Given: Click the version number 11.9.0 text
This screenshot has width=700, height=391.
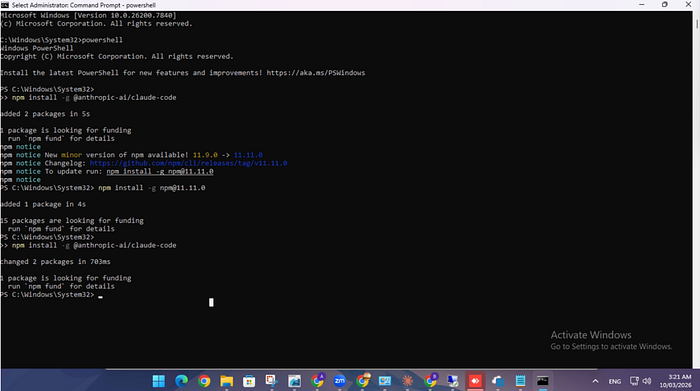Looking at the screenshot, I should click(x=205, y=155).
